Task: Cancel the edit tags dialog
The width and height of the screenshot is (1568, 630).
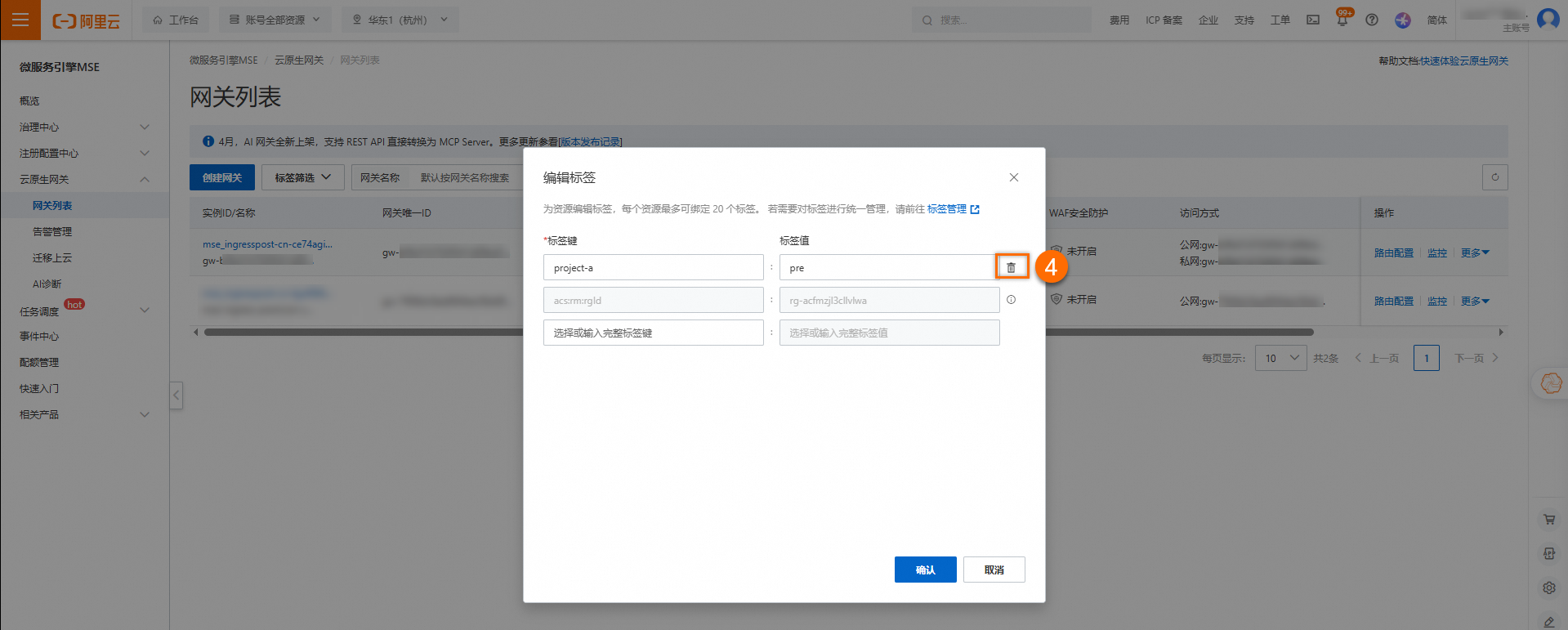Action: tap(994, 570)
